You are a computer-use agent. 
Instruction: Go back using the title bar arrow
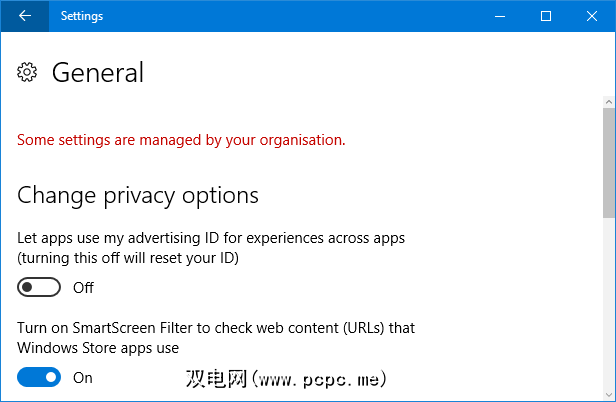(24, 16)
